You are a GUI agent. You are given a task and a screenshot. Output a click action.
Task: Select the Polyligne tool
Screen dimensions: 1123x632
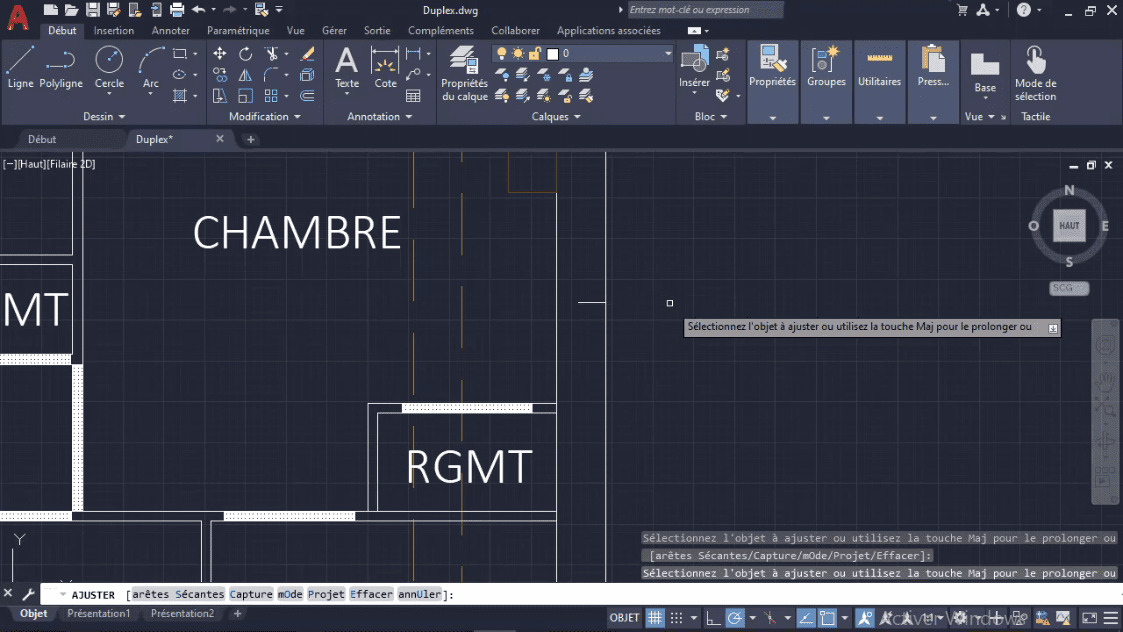click(61, 67)
